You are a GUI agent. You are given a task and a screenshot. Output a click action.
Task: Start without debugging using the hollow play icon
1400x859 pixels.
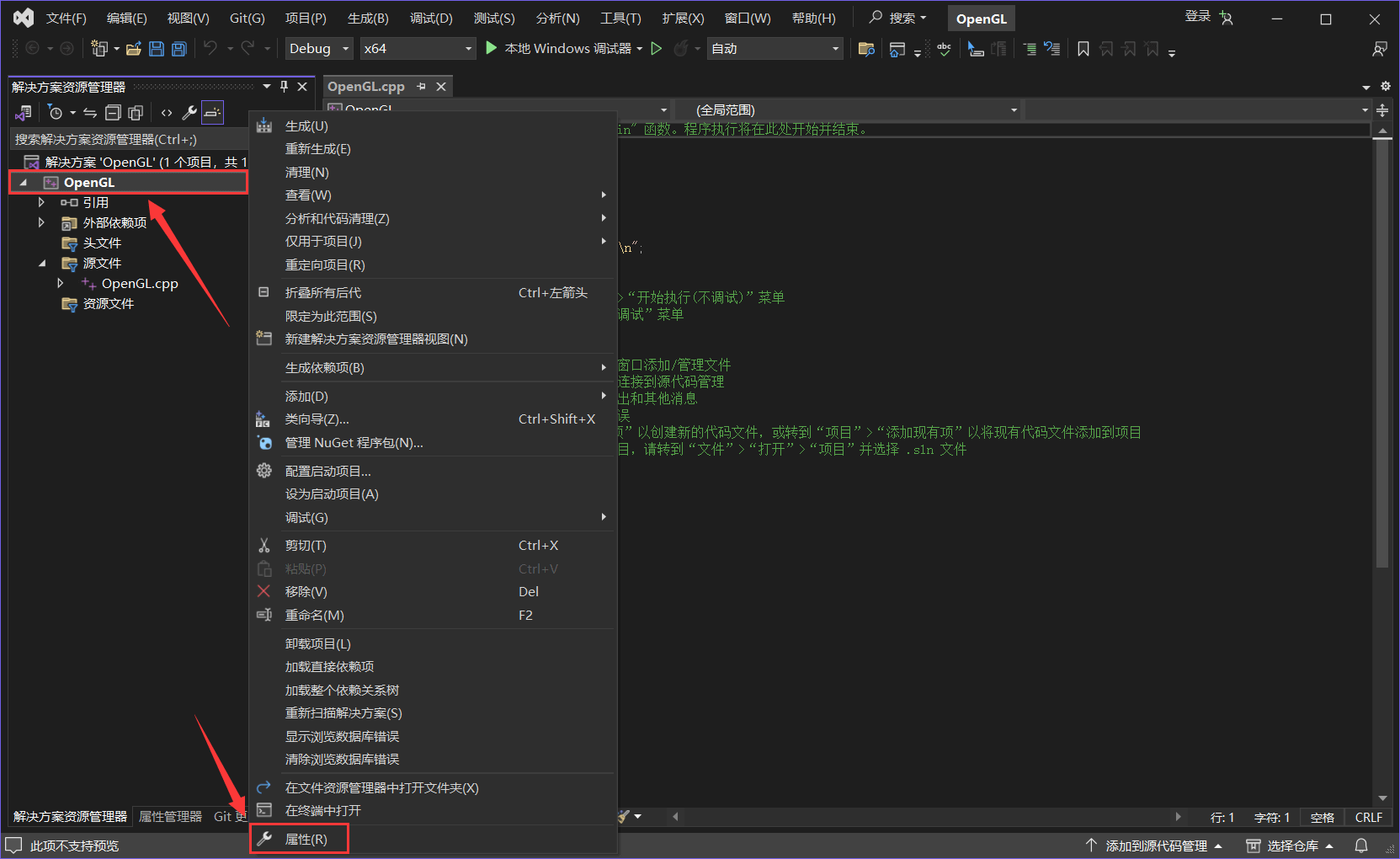[x=657, y=49]
